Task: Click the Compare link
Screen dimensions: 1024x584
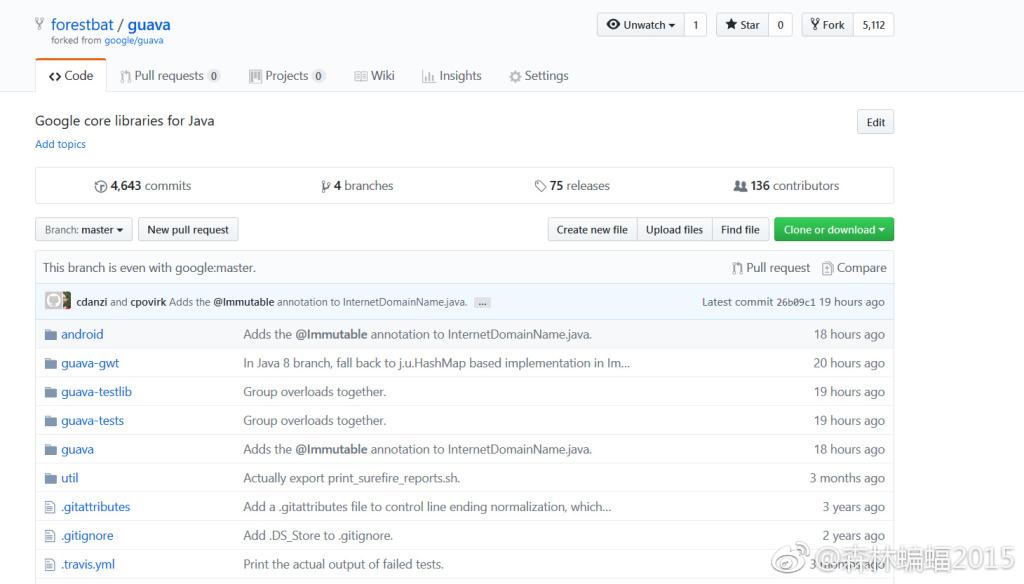Action: [854, 268]
